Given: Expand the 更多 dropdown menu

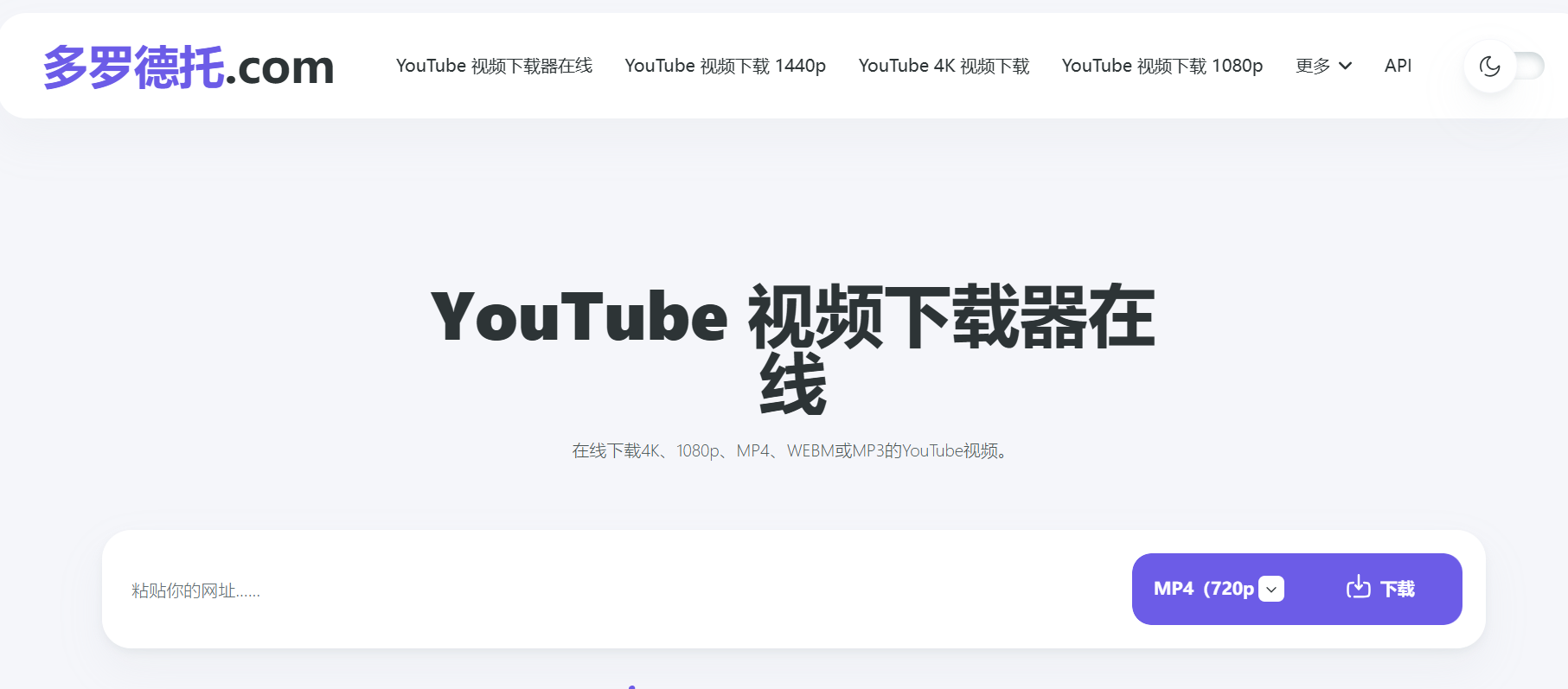Looking at the screenshot, I should point(1323,66).
